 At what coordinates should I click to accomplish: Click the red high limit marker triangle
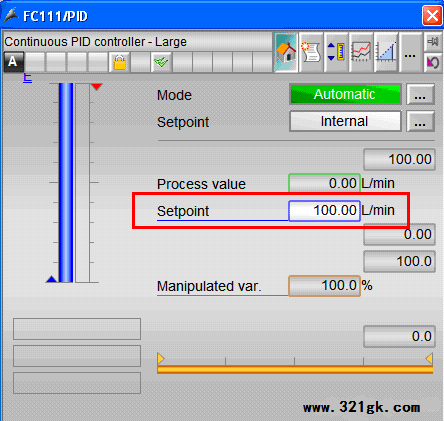pos(97,87)
